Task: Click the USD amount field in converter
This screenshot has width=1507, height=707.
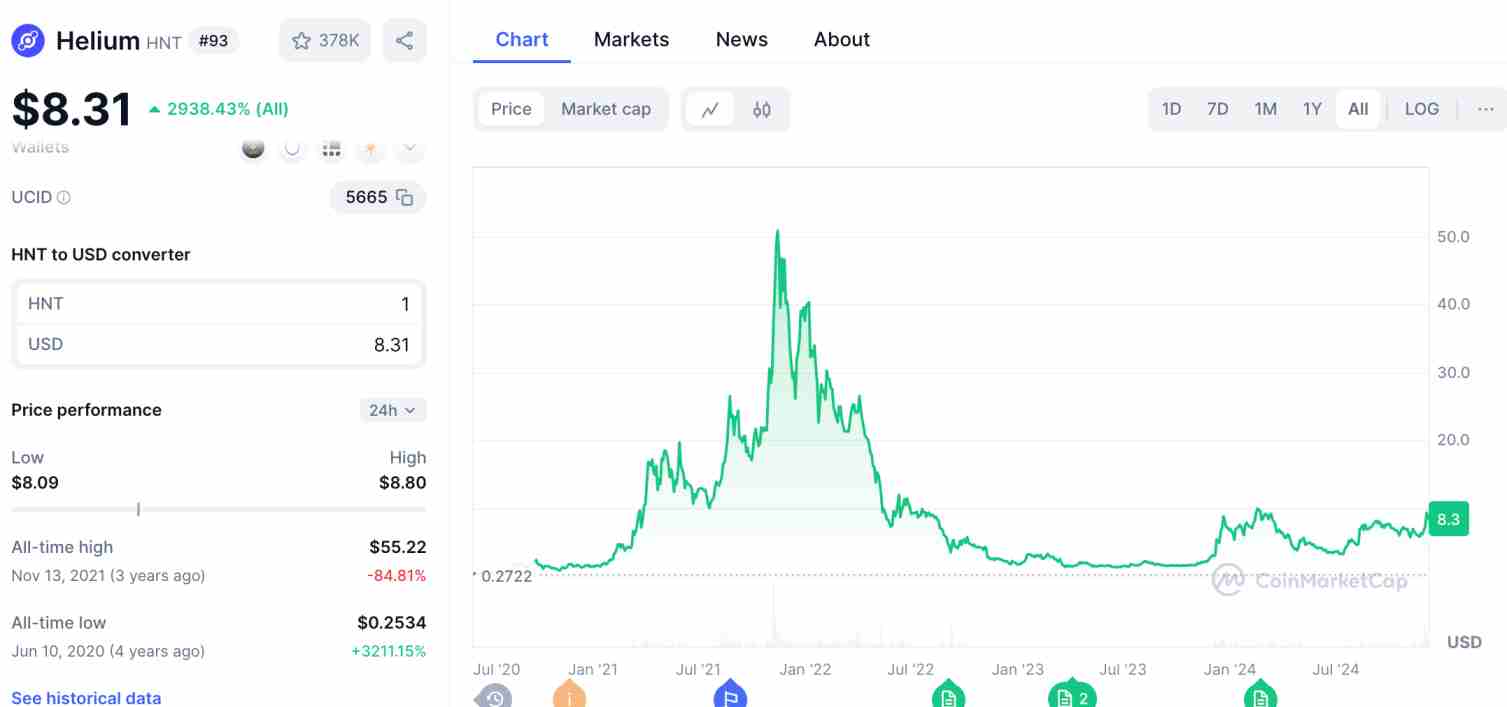Action: point(219,344)
